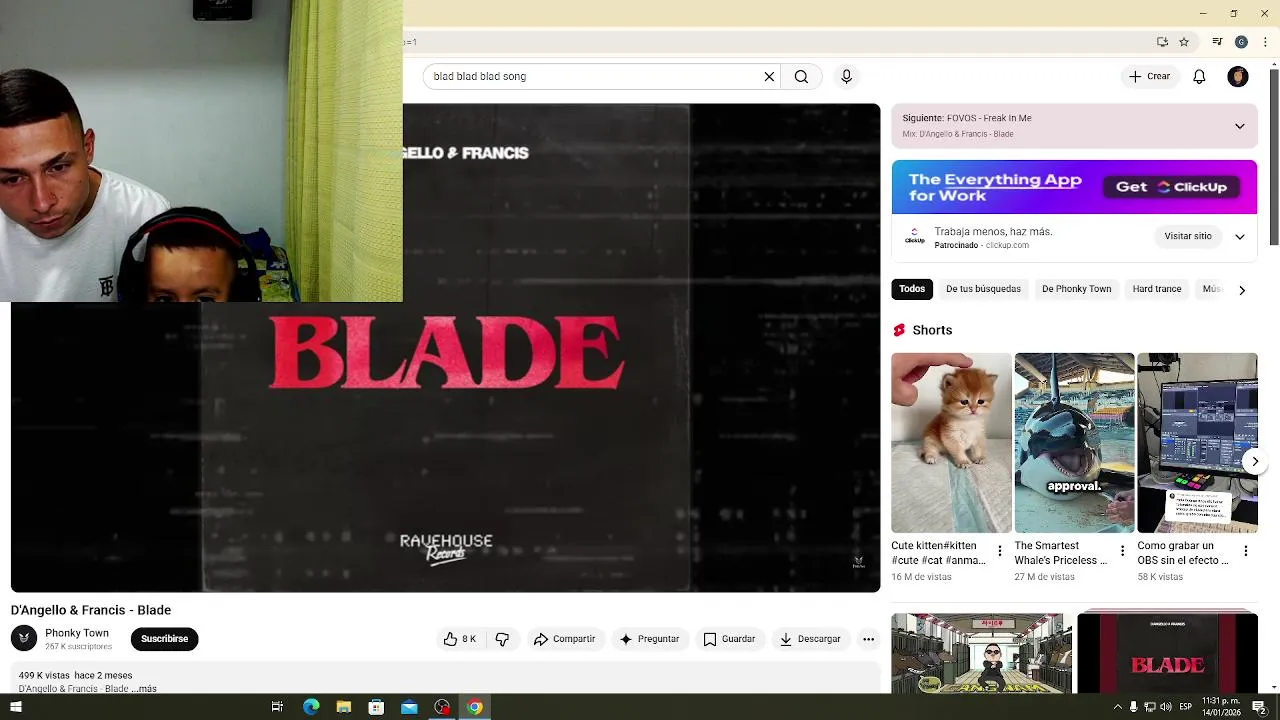Open the Smartest Whale Short thumbnail
The height and width of the screenshot is (720, 1280).
[1074, 443]
